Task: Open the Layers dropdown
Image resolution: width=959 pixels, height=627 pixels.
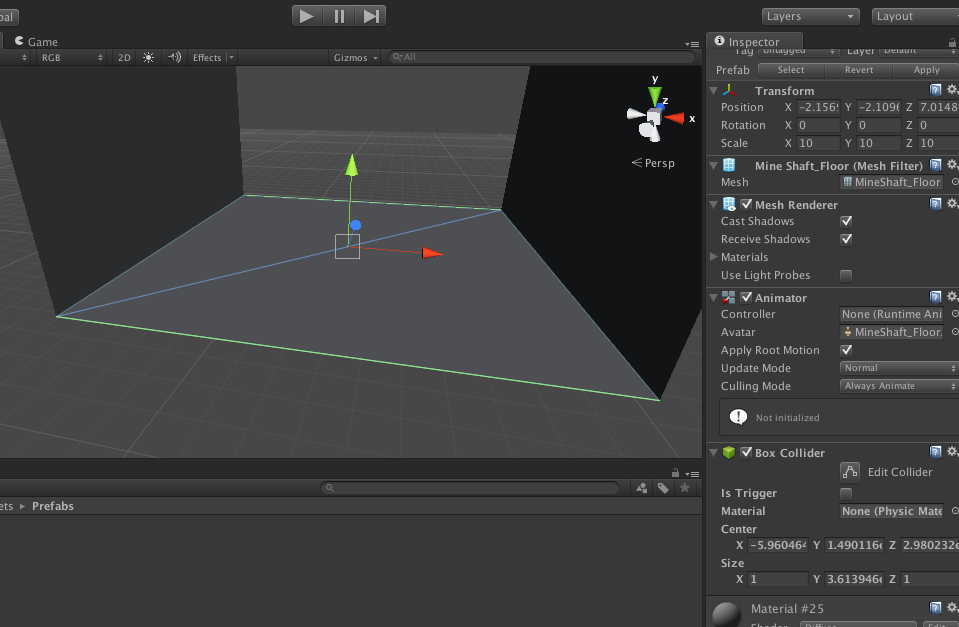Action: (810, 17)
